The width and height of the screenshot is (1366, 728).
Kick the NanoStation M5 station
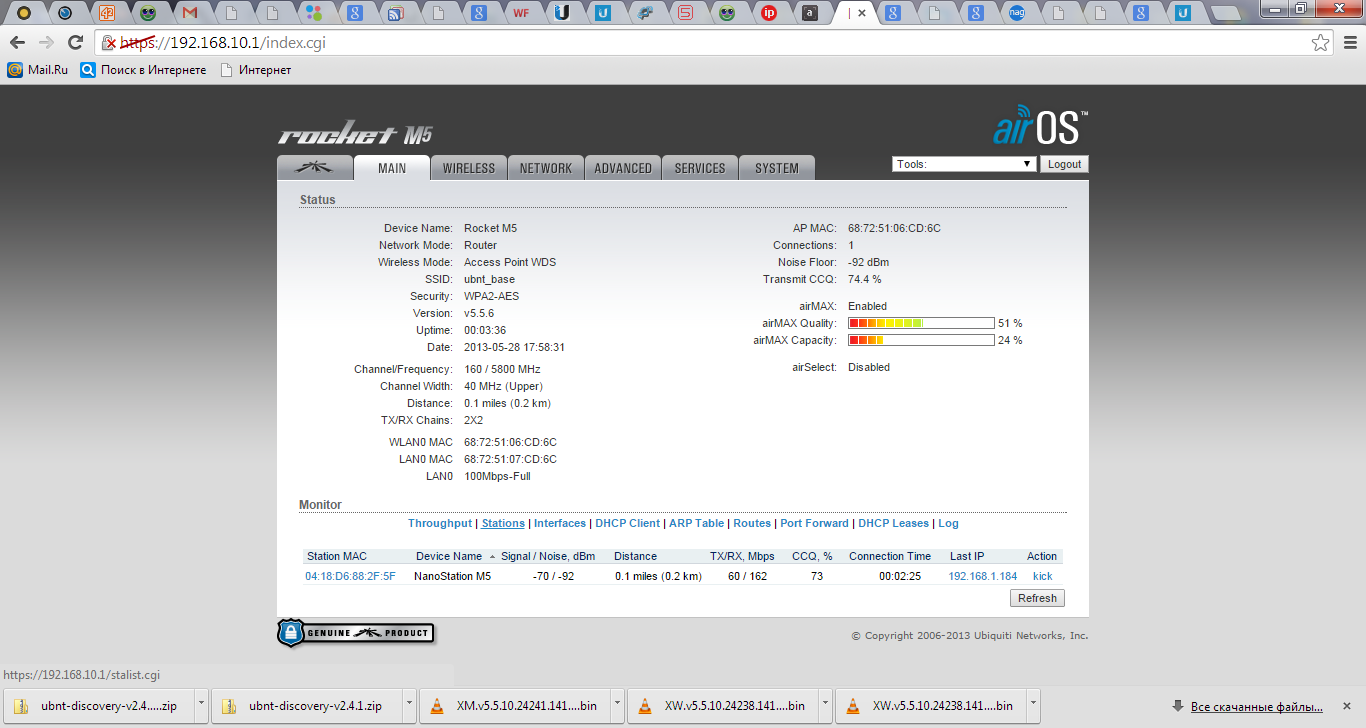click(x=1042, y=576)
